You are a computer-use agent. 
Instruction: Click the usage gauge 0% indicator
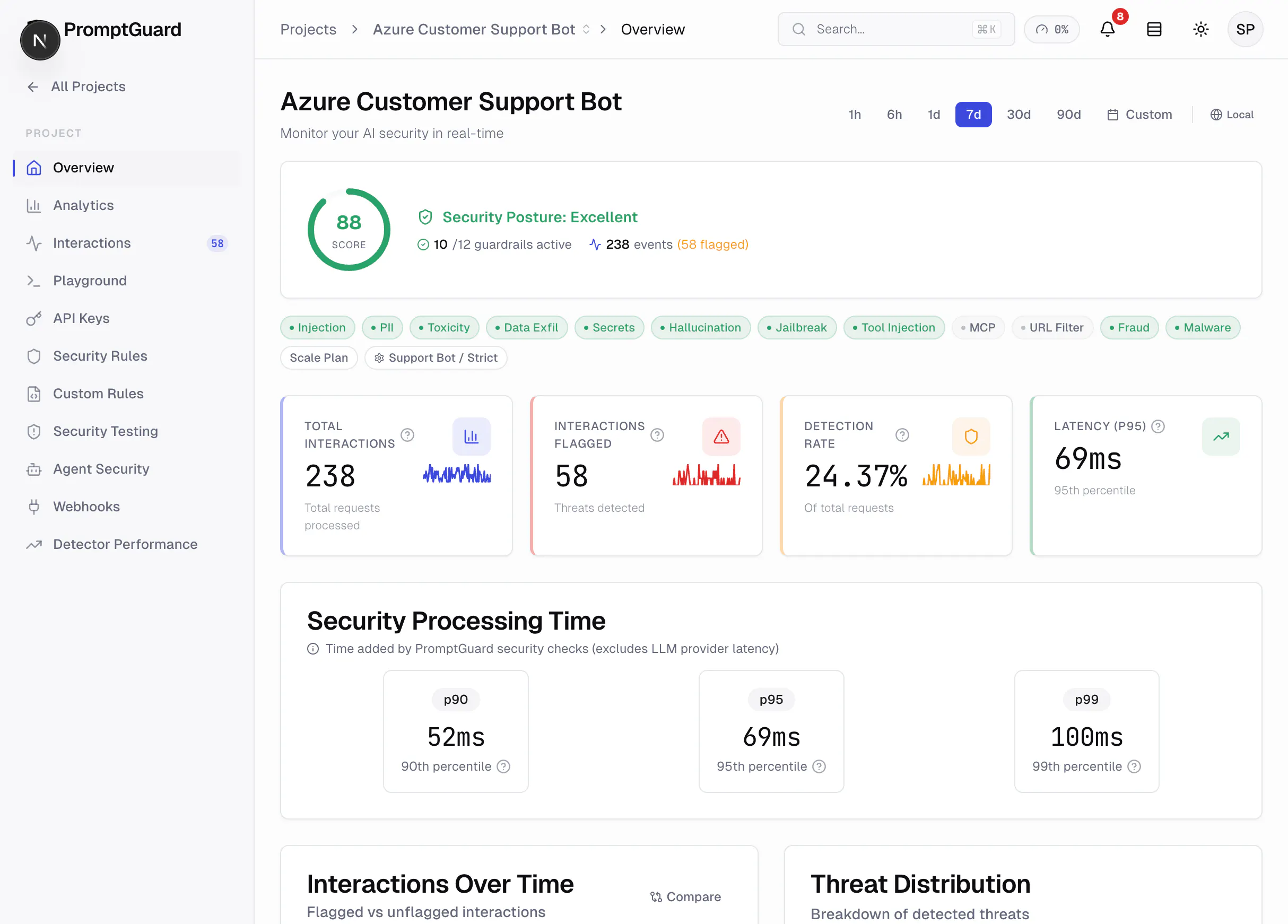(1052, 29)
